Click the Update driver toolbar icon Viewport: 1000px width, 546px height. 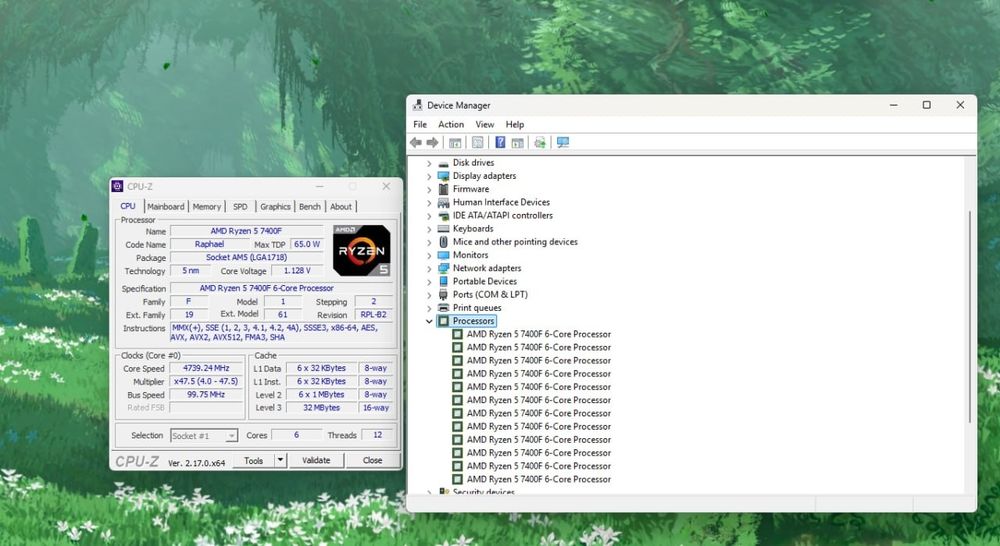[x=540, y=142]
